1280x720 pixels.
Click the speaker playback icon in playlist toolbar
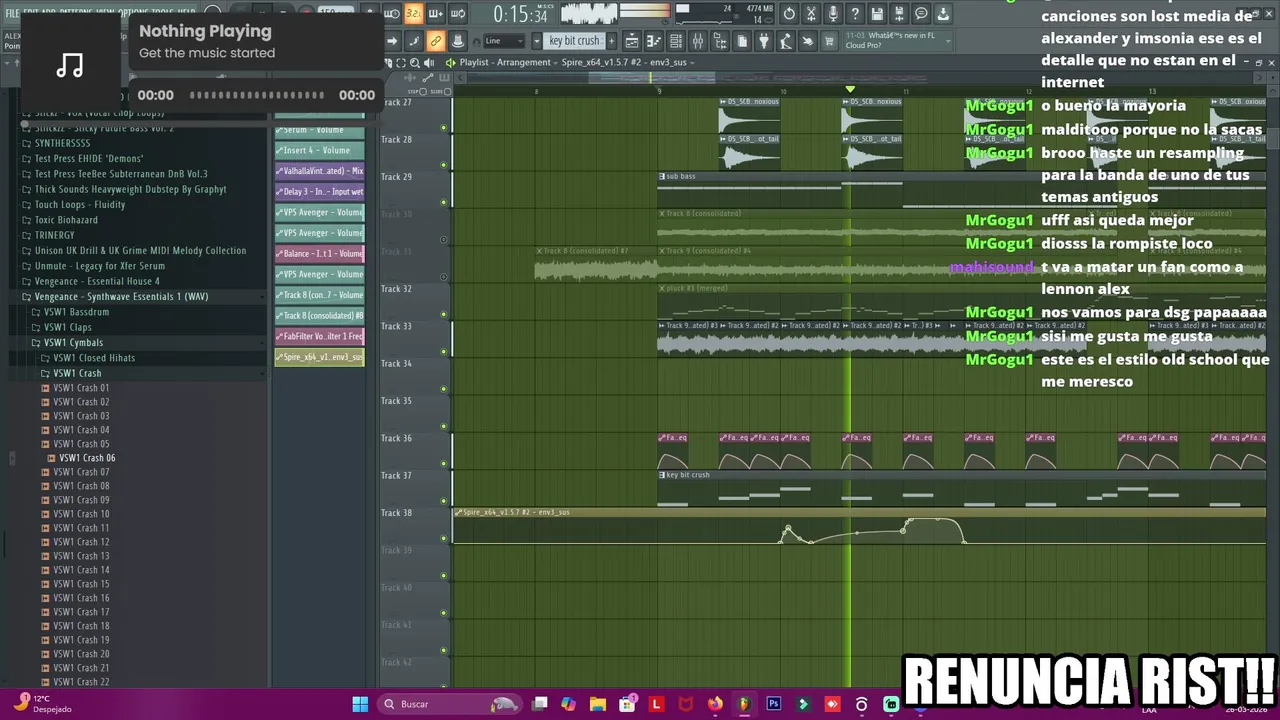tap(429, 62)
